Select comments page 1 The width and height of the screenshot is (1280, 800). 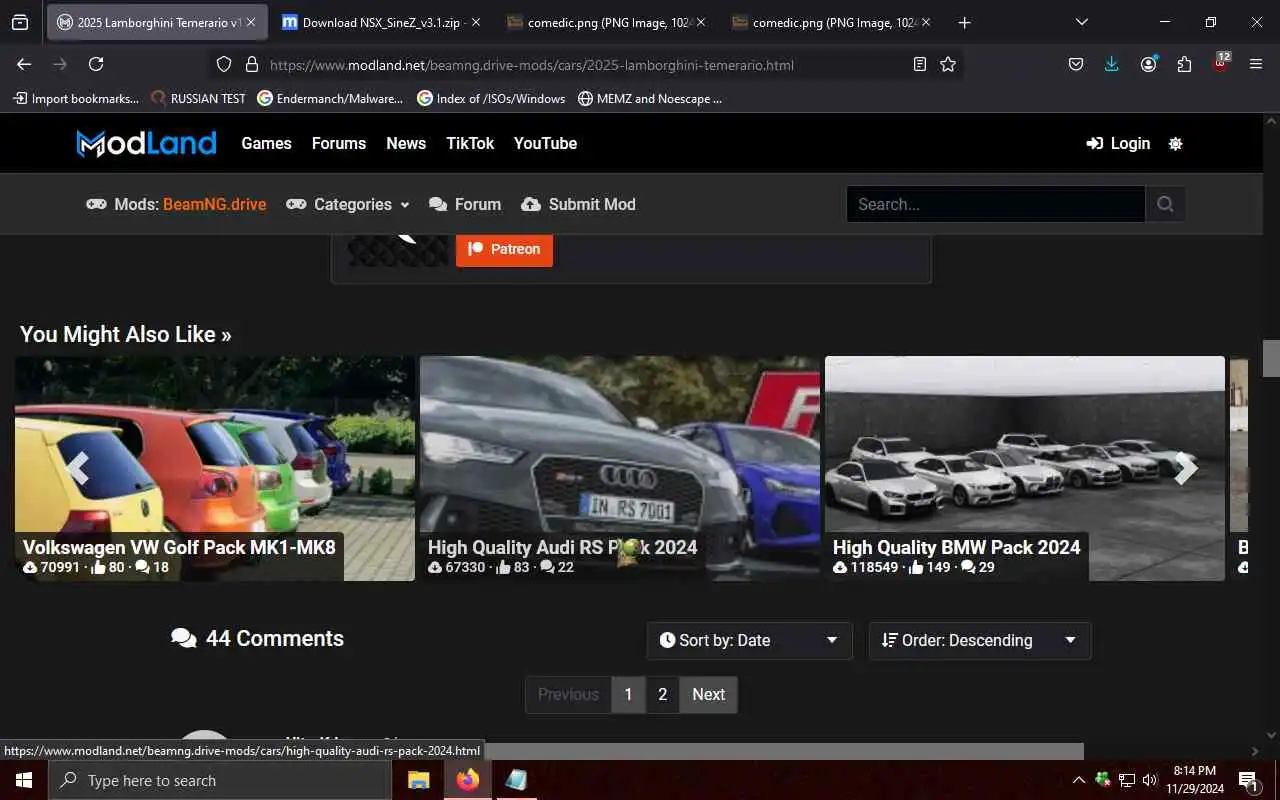click(628, 694)
